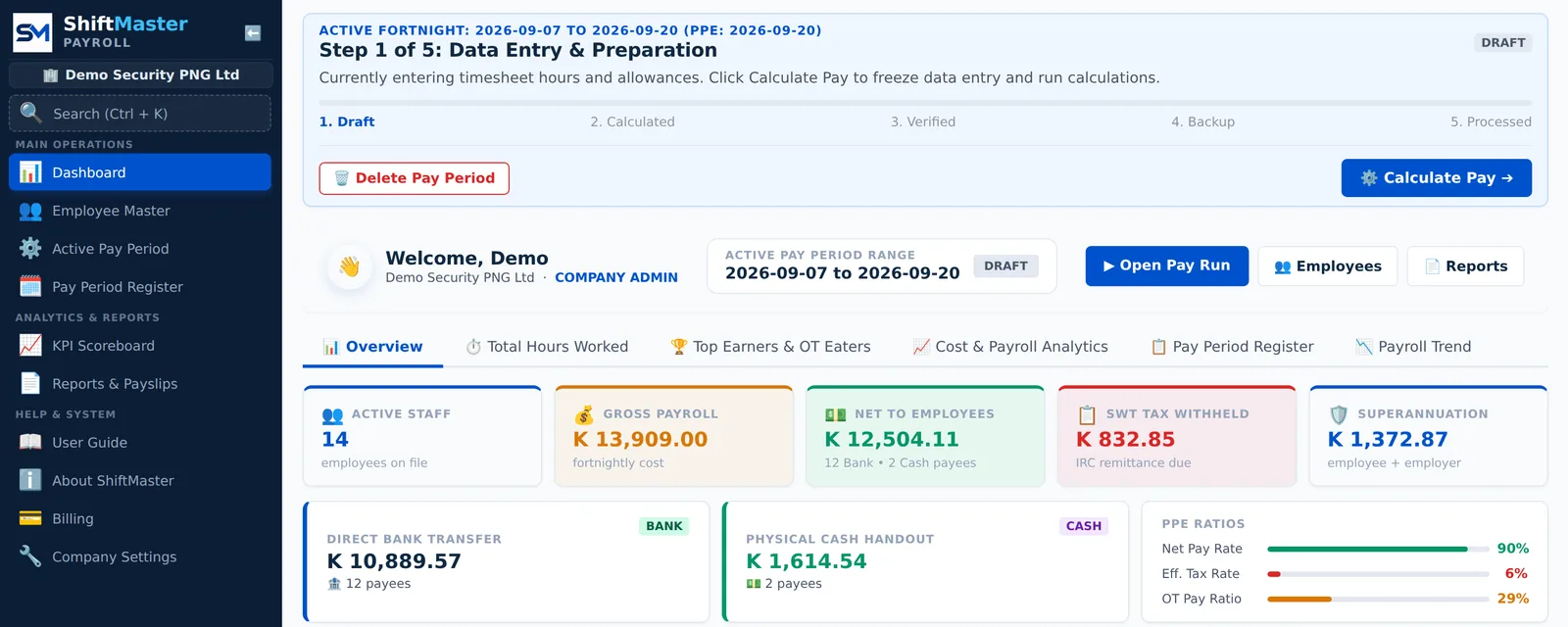Click the Net to Employees banknote icon

coord(835,415)
